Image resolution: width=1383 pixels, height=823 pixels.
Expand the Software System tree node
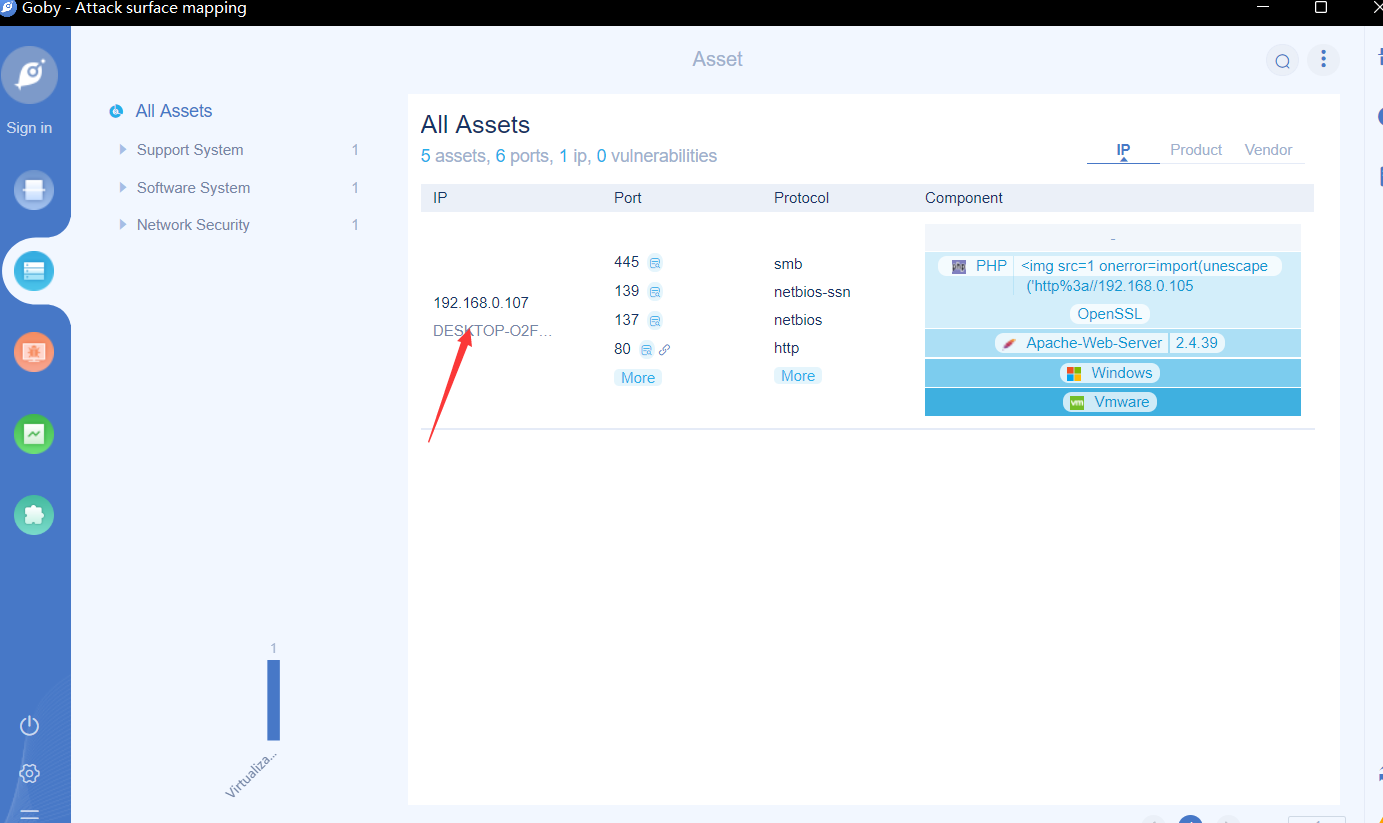tap(123, 187)
